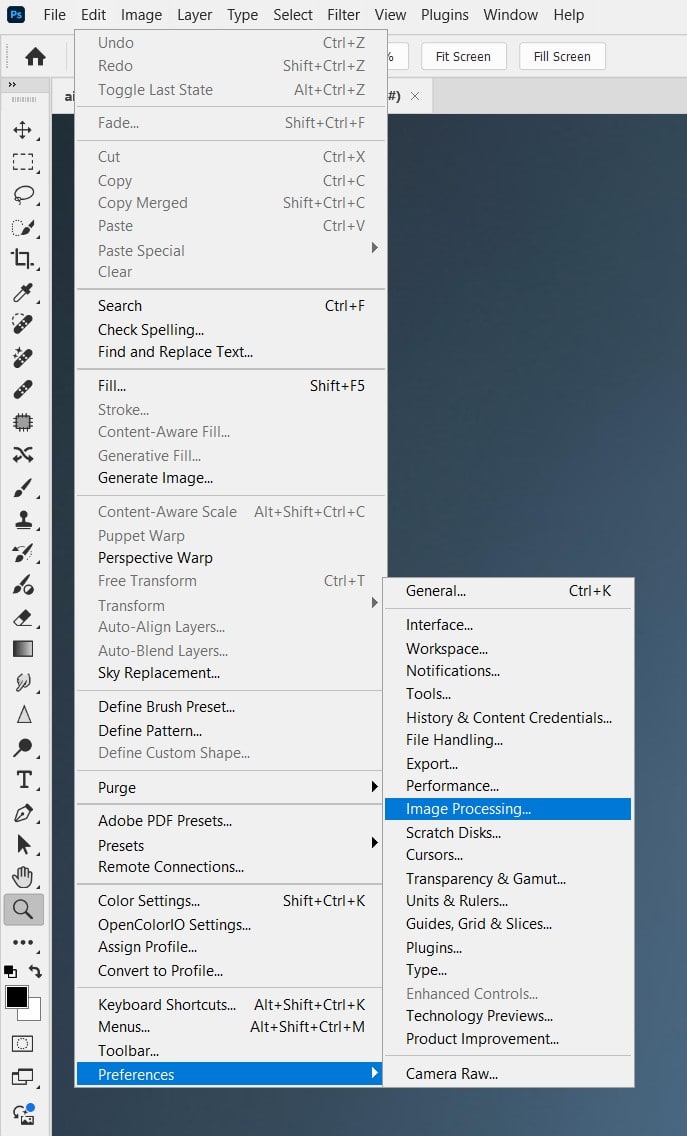
Task: Choose the Fill command
Action: 230,385
